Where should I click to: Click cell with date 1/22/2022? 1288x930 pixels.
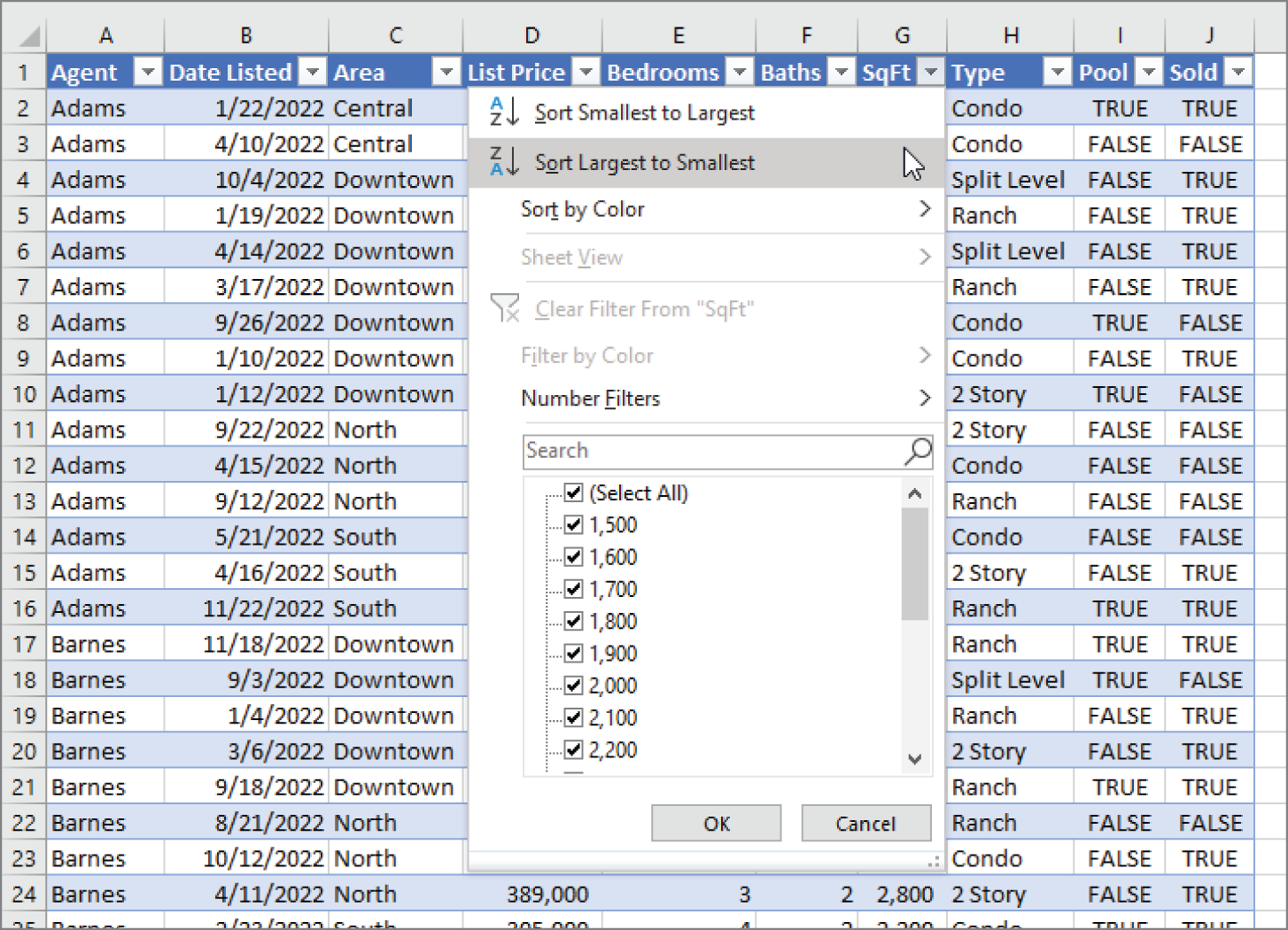click(246, 108)
